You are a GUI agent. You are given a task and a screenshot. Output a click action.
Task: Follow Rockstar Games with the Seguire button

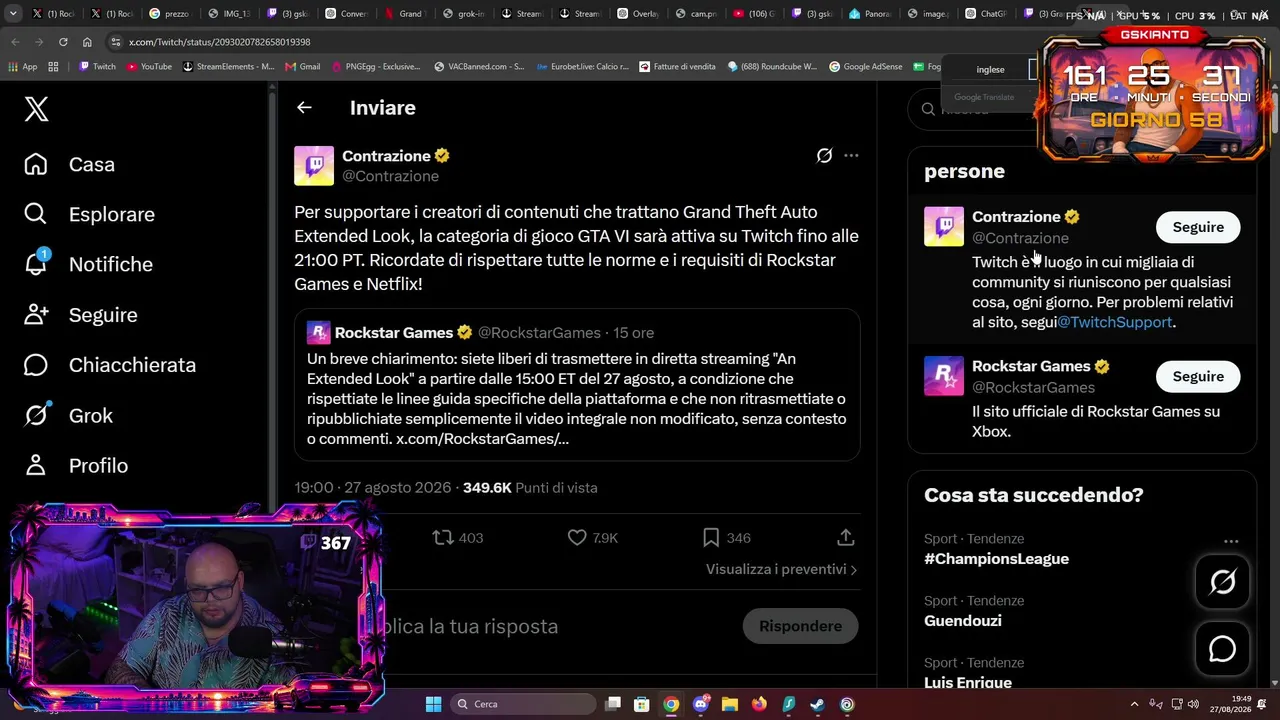(1198, 376)
